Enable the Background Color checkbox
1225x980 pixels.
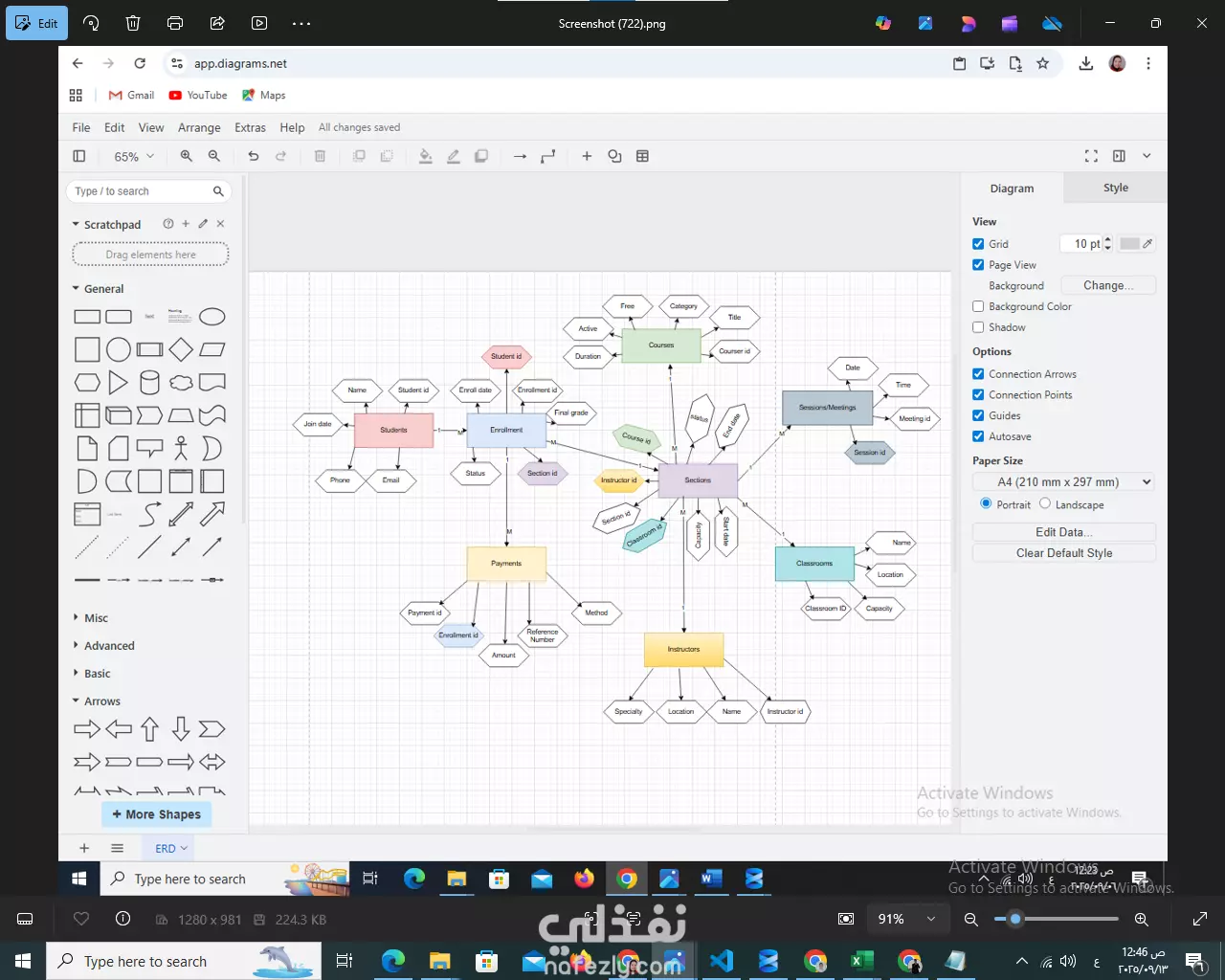978,306
